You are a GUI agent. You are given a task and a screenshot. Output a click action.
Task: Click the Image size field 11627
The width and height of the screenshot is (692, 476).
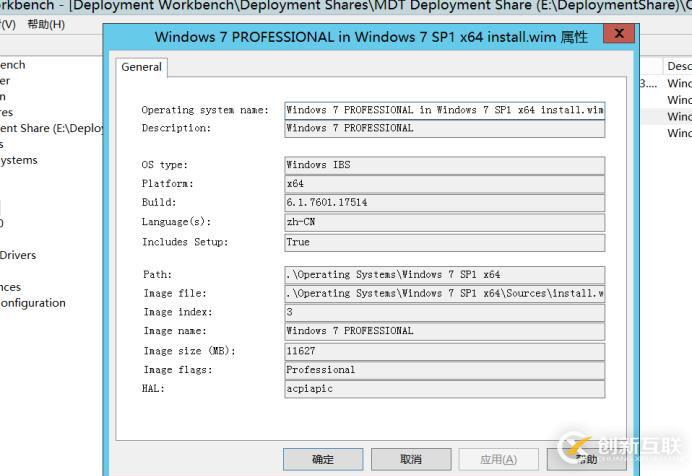pos(444,351)
